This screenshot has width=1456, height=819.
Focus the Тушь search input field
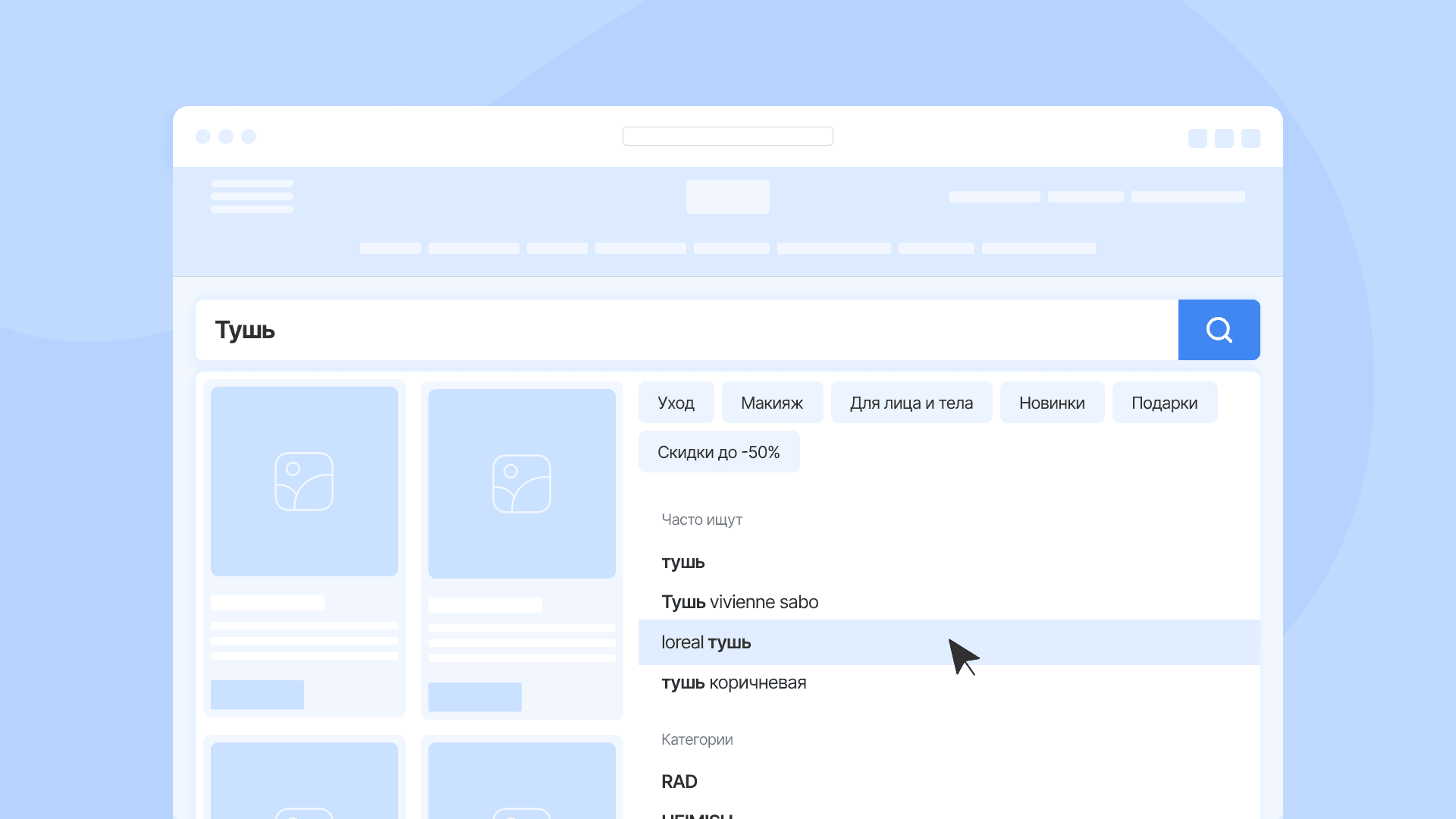687,330
